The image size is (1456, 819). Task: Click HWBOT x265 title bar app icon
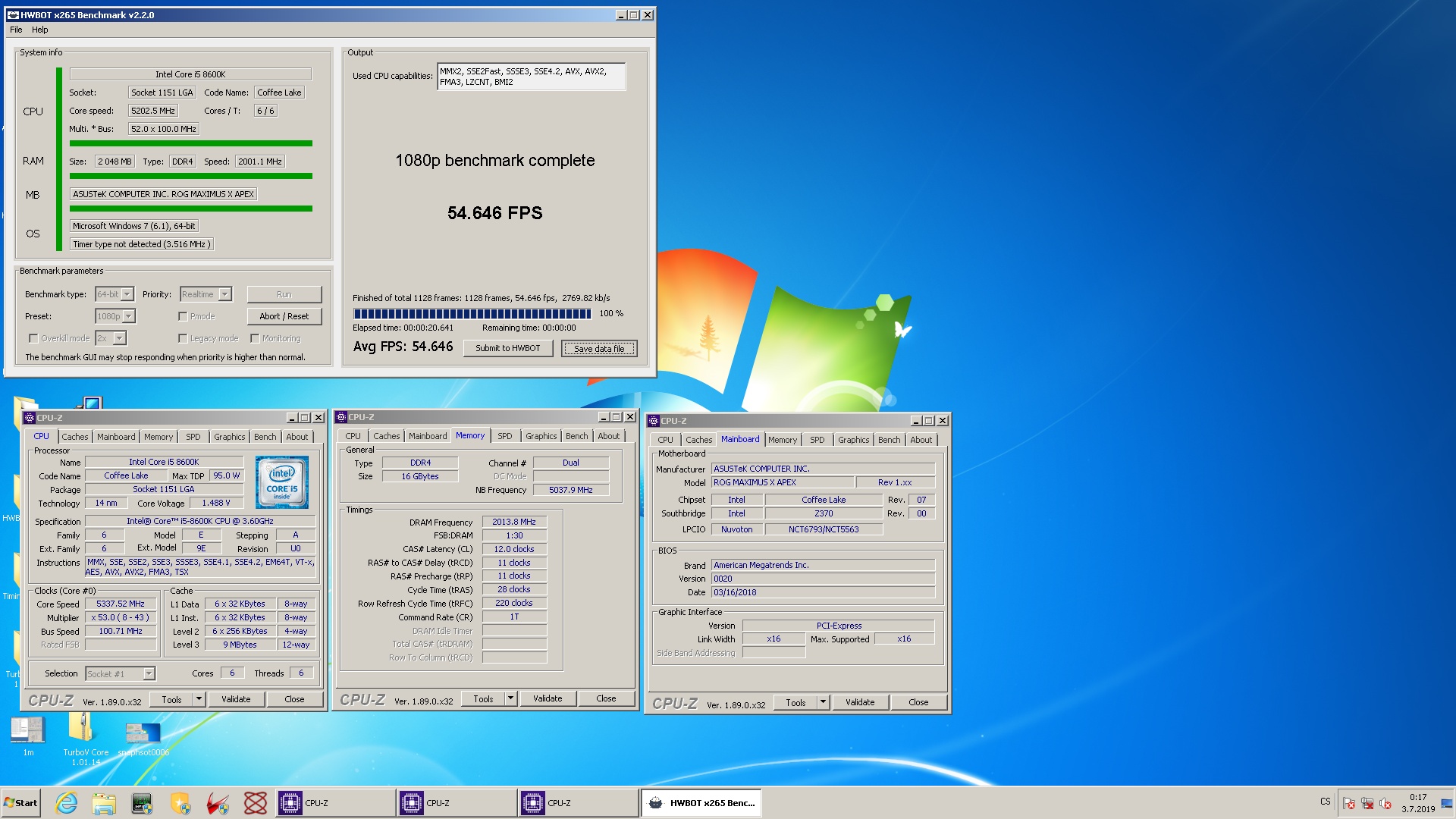click(13, 14)
